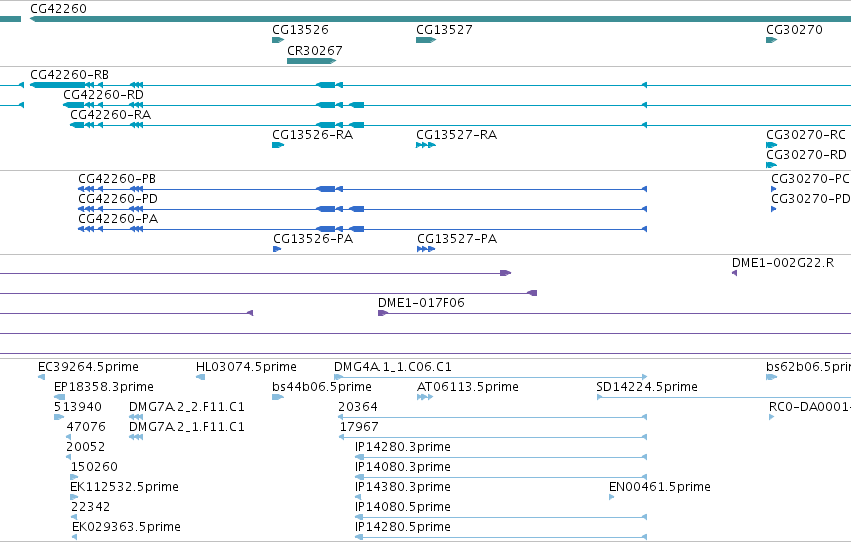Click protein CG13526-PA
851x542 pixels.
point(277,249)
